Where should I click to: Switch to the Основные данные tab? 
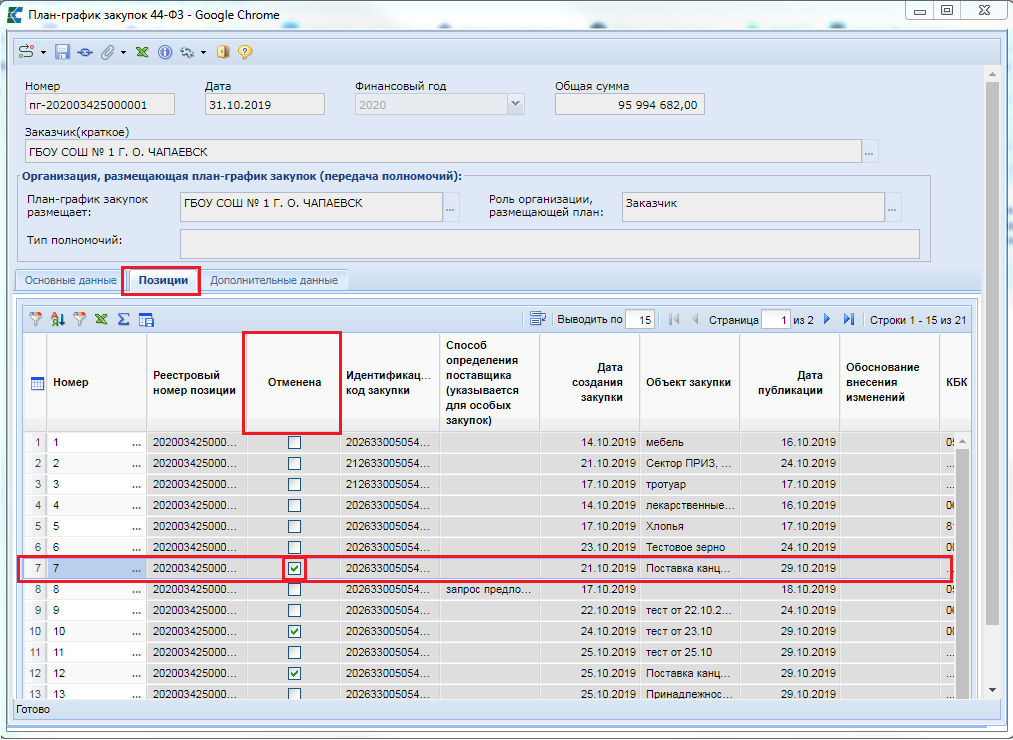(x=70, y=281)
